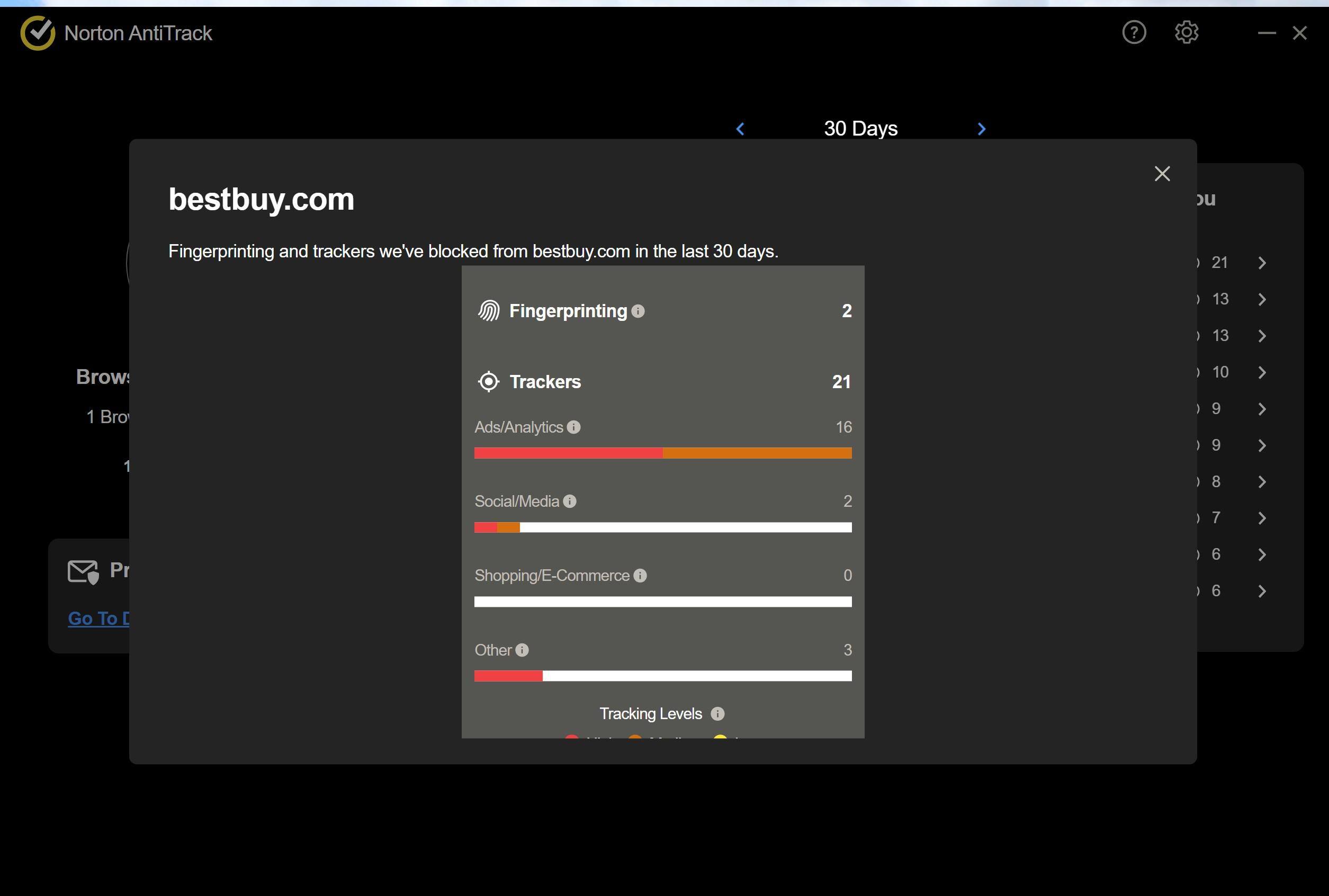Expand the site row showing 21
The image size is (1329, 896).
click(x=1262, y=263)
